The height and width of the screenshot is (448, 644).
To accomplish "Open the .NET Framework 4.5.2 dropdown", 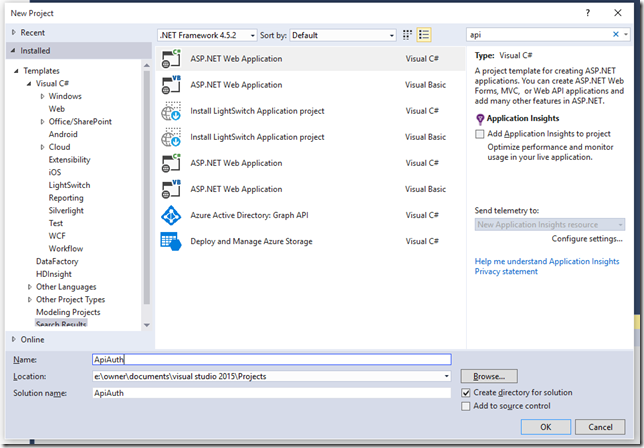I will point(207,35).
